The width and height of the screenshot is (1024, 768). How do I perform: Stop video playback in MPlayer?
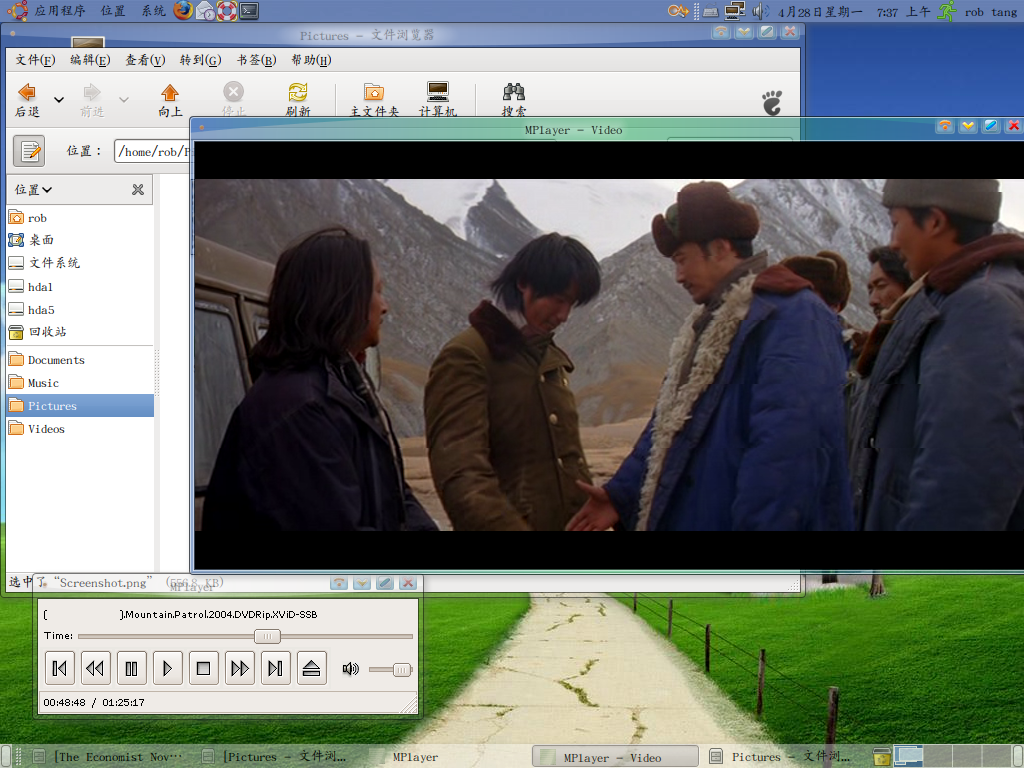coord(203,668)
